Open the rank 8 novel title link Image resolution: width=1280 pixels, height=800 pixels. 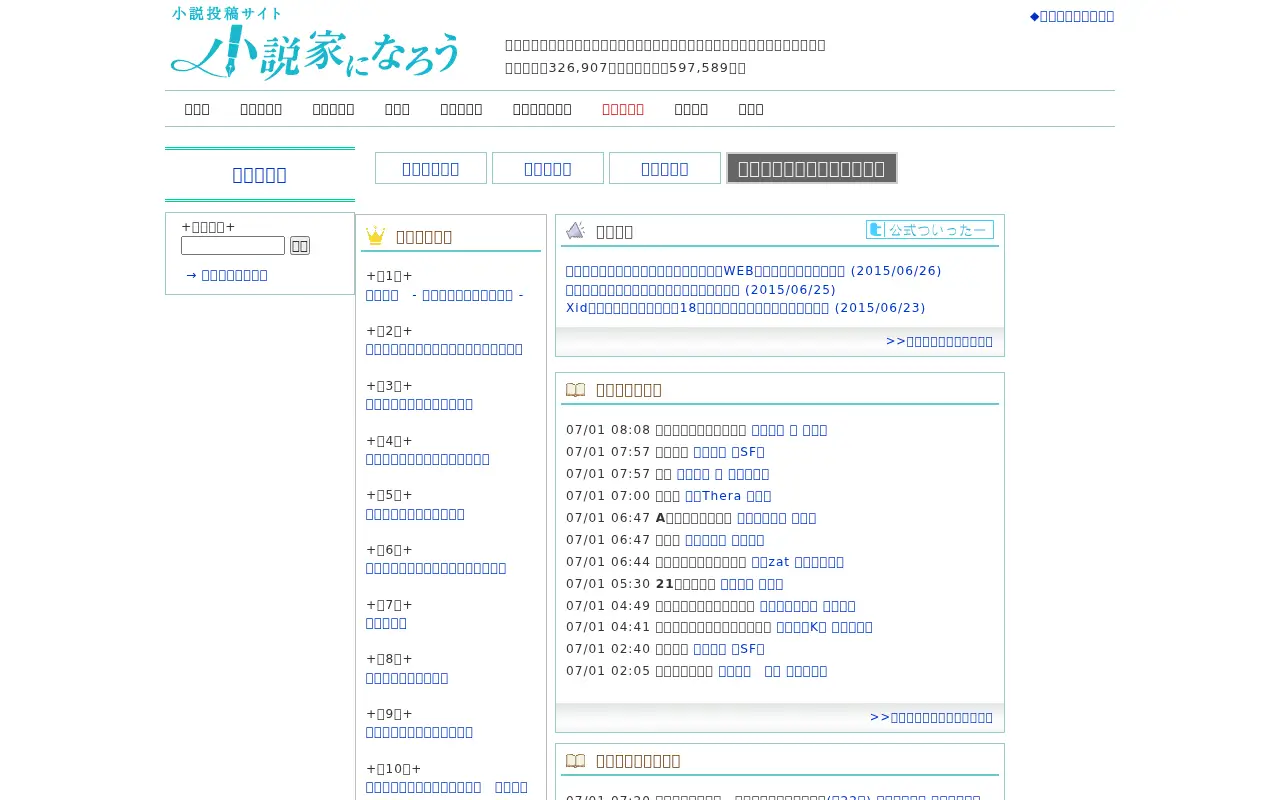[x=407, y=678]
